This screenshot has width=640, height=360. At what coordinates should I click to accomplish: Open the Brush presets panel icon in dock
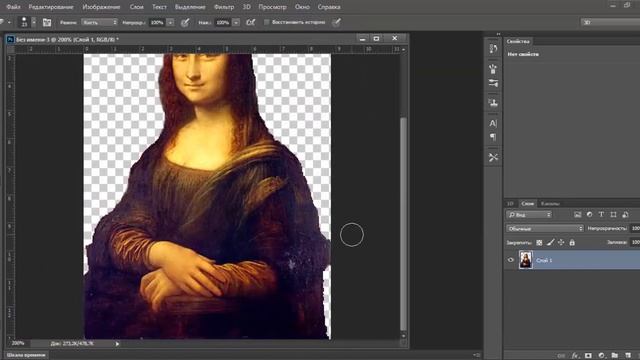pos(493,69)
